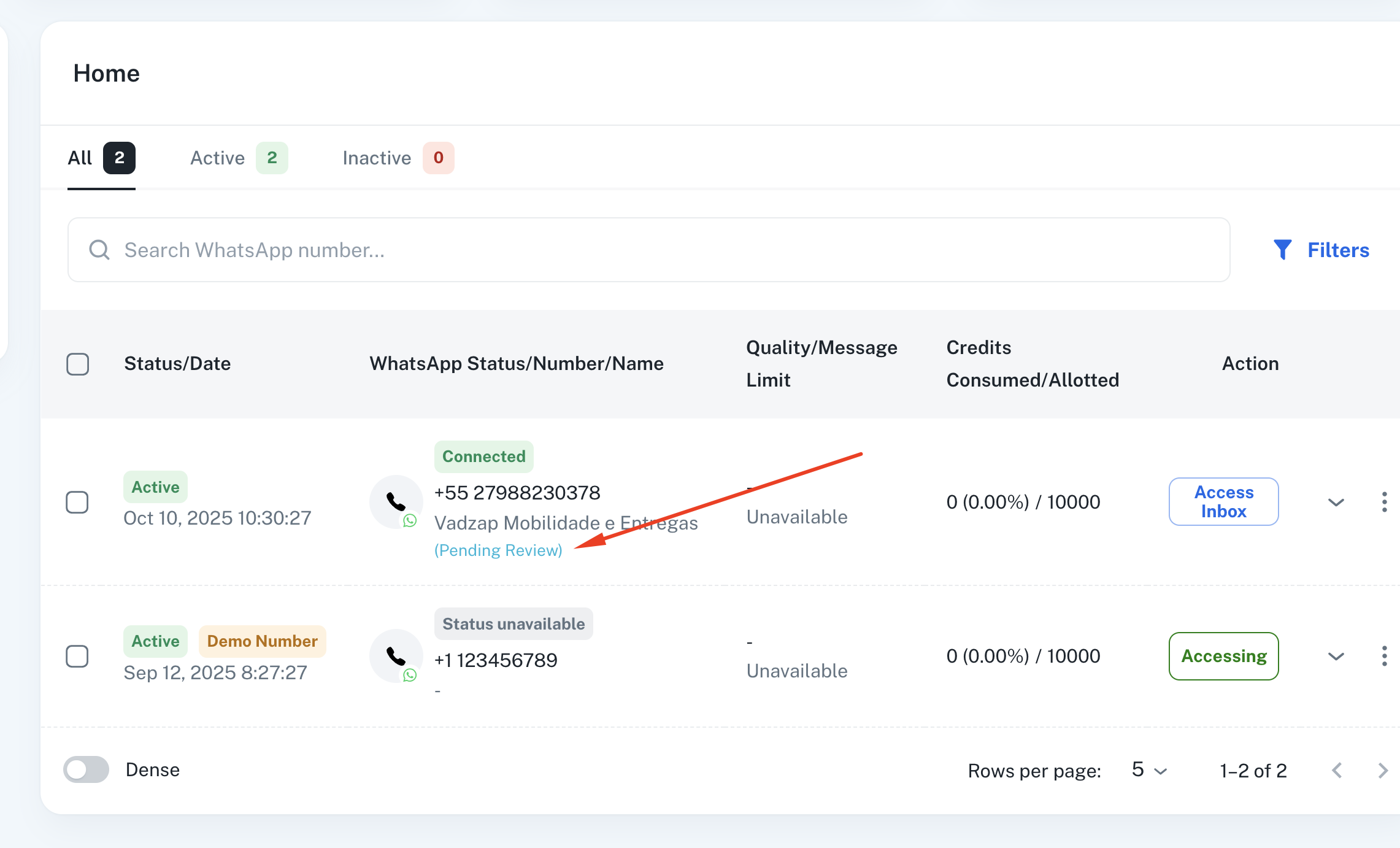Viewport: 1400px width, 848px height.
Task: Click the Accessing button
Action: 1223,656
